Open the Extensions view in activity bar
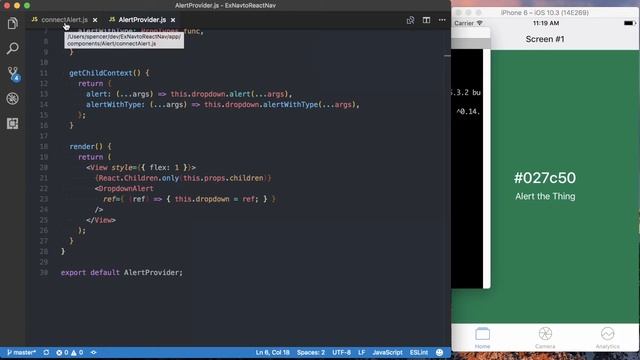This screenshot has height=360, width=640. pyautogui.click(x=13, y=123)
